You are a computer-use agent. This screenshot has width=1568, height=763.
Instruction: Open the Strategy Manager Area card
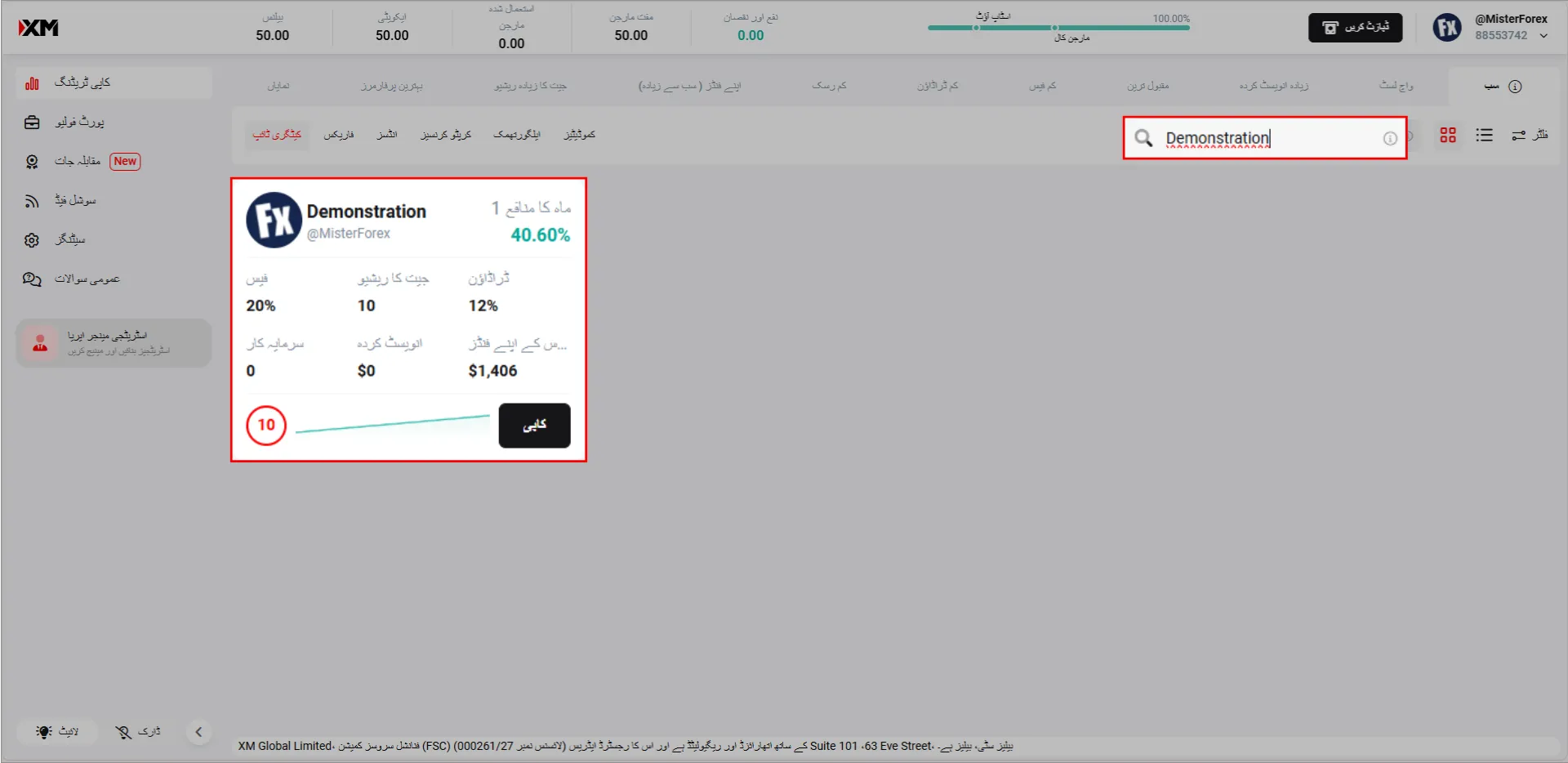(114, 343)
